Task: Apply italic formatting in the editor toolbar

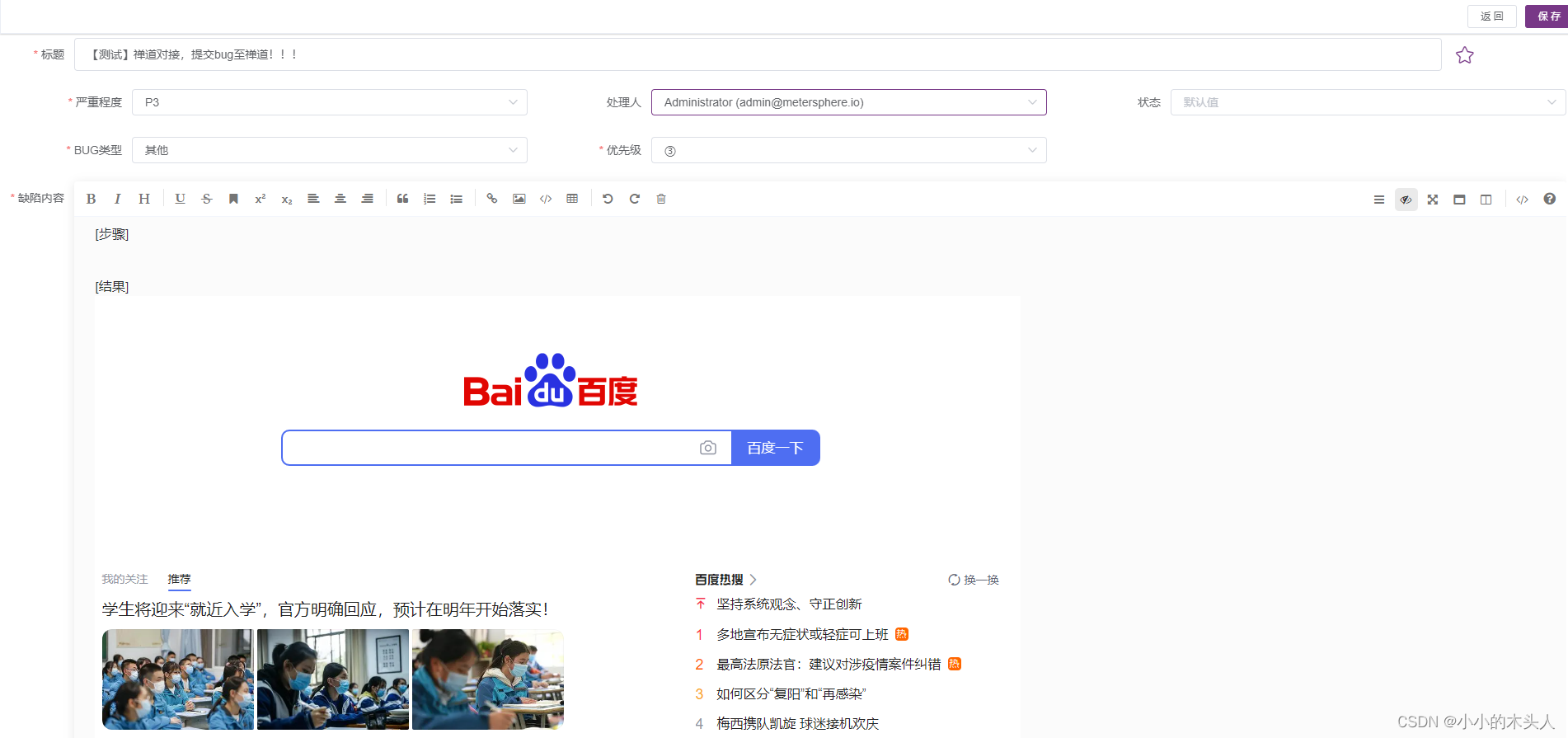Action: pyautogui.click(x=118, y=199)
